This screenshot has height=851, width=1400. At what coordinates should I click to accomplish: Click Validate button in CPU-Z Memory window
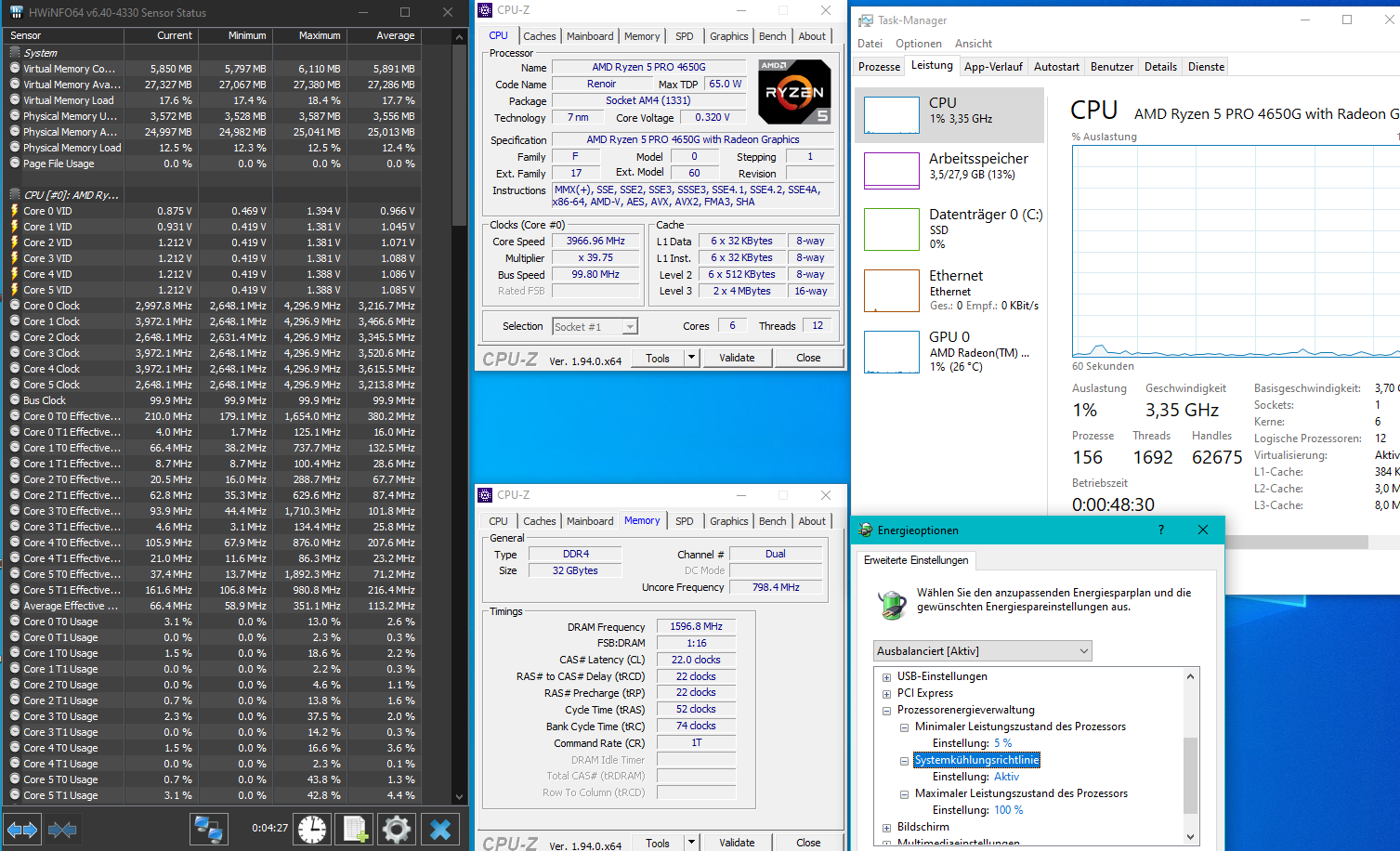point(737,843)
